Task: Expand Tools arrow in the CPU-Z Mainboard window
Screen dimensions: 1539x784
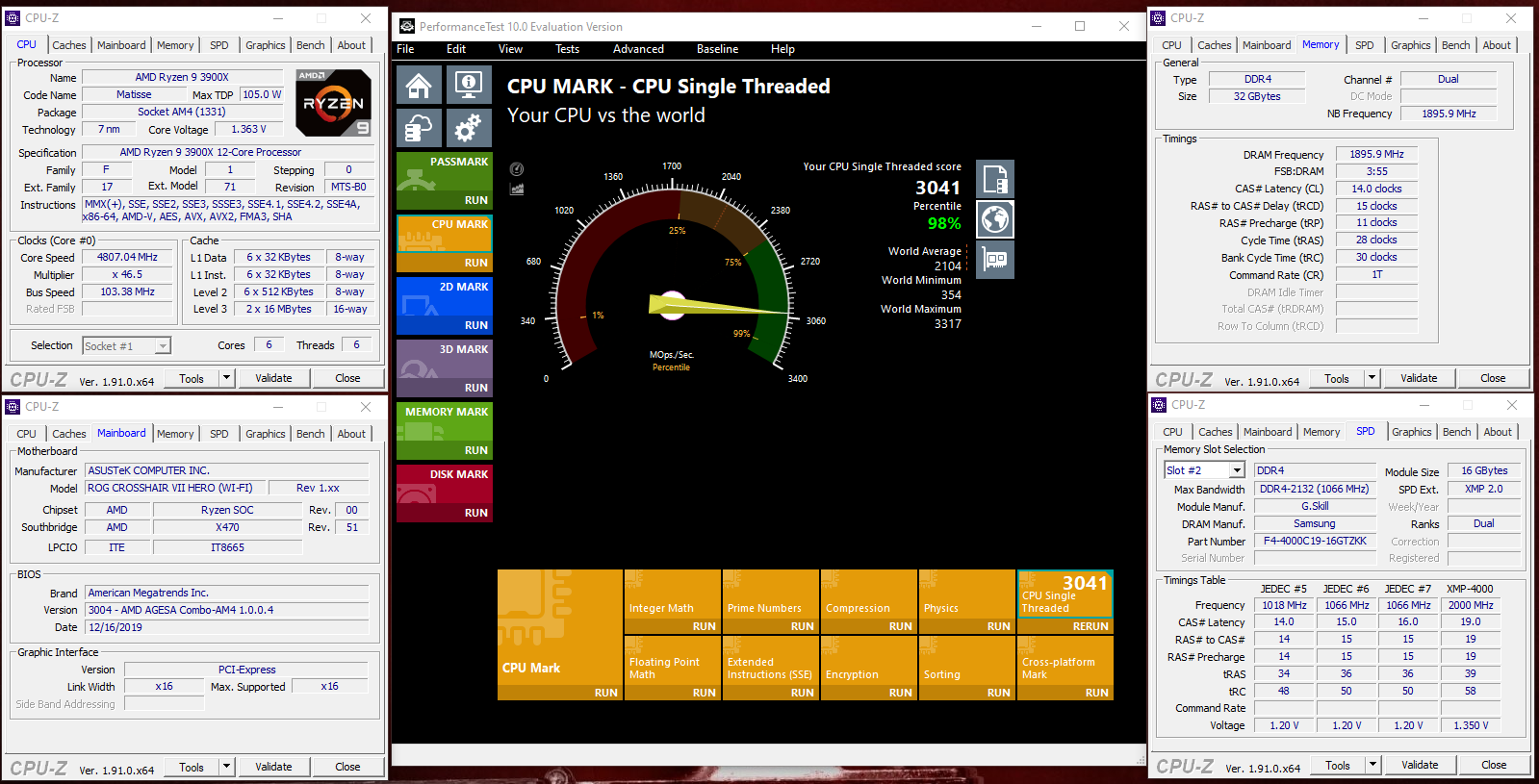Action: click(x=227, y=767)
